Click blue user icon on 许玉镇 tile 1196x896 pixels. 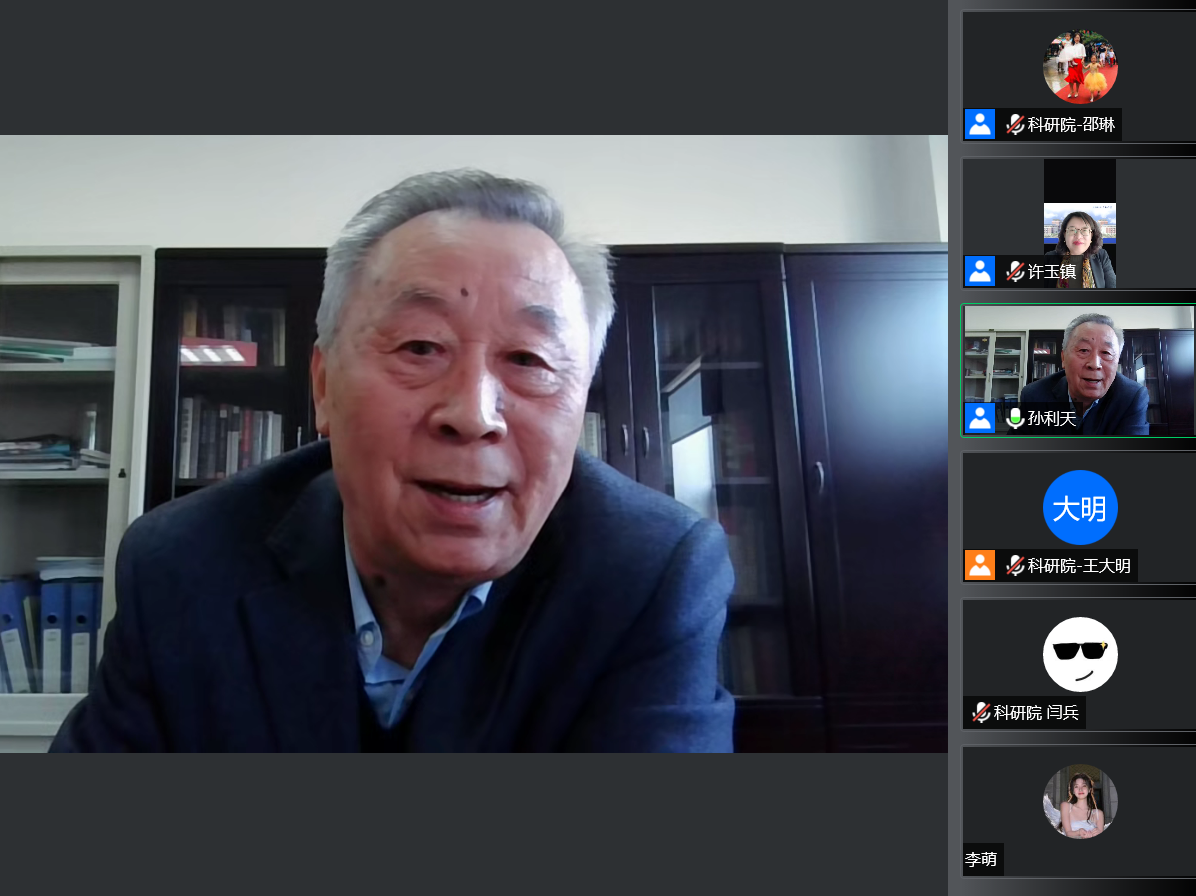[x=980, y=272]
